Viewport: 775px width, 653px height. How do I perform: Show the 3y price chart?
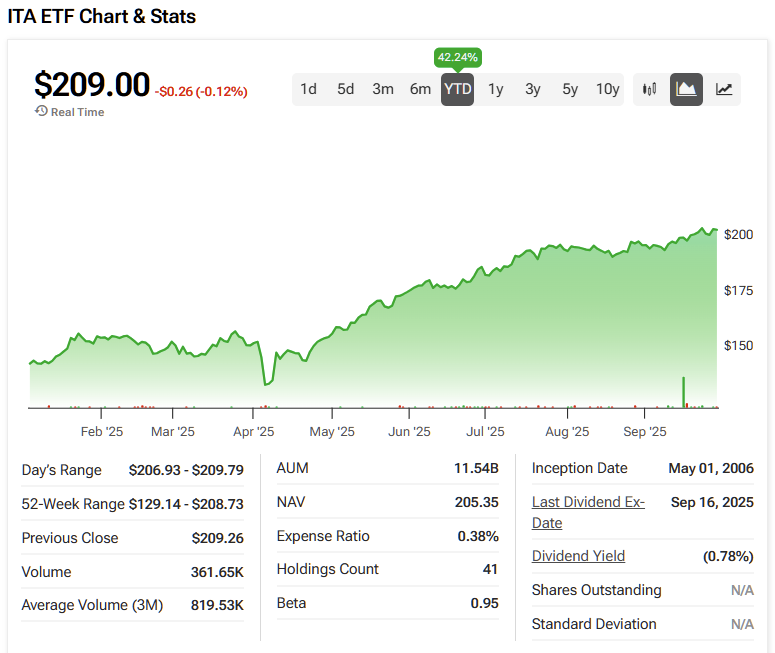532,89
